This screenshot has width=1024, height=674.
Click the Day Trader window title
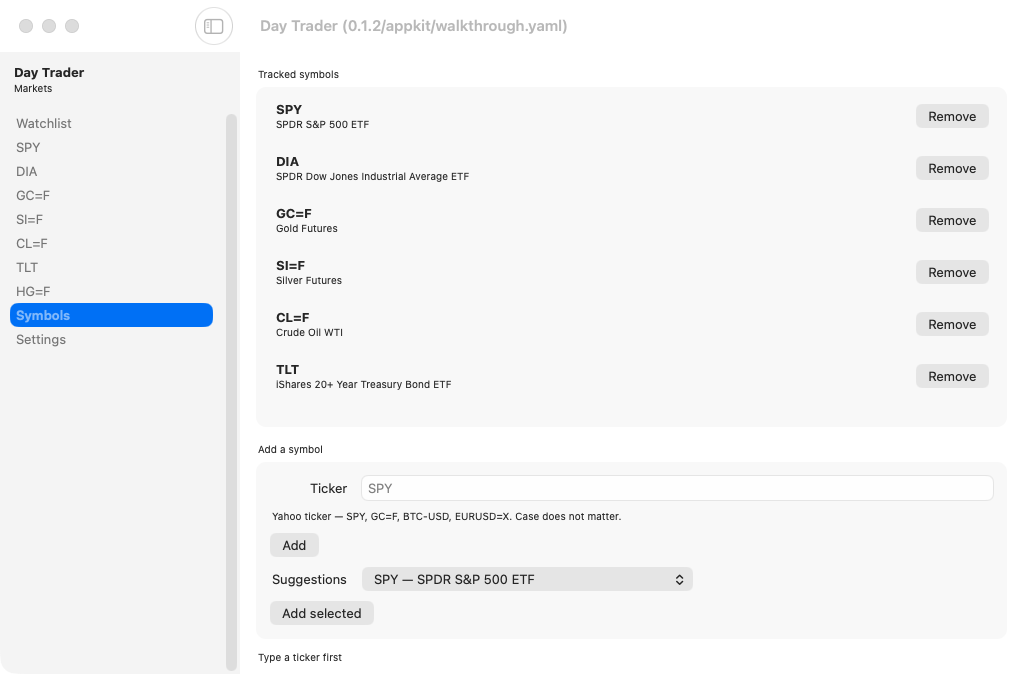tap(413, 26)
